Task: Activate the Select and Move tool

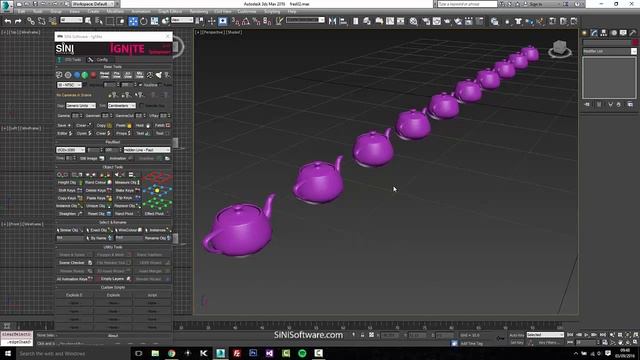Action: [x=133, y=21]
